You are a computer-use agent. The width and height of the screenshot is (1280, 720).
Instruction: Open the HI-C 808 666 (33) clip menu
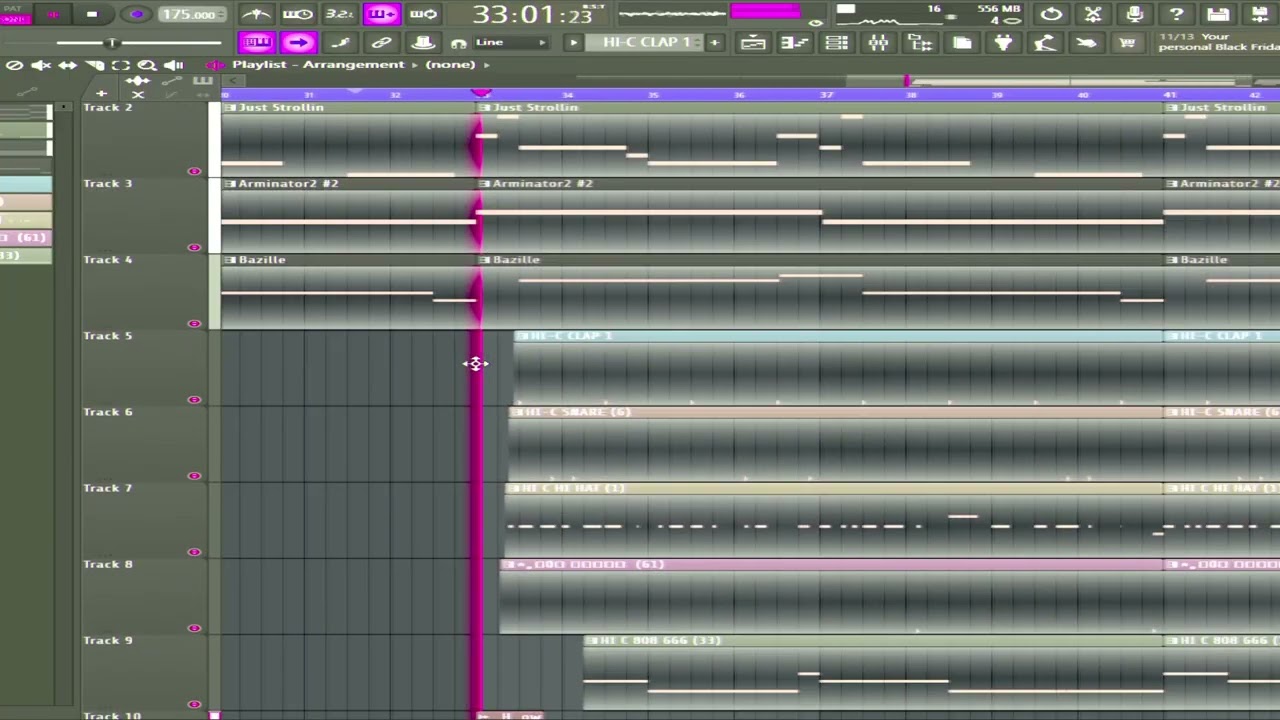click(591, 640)
